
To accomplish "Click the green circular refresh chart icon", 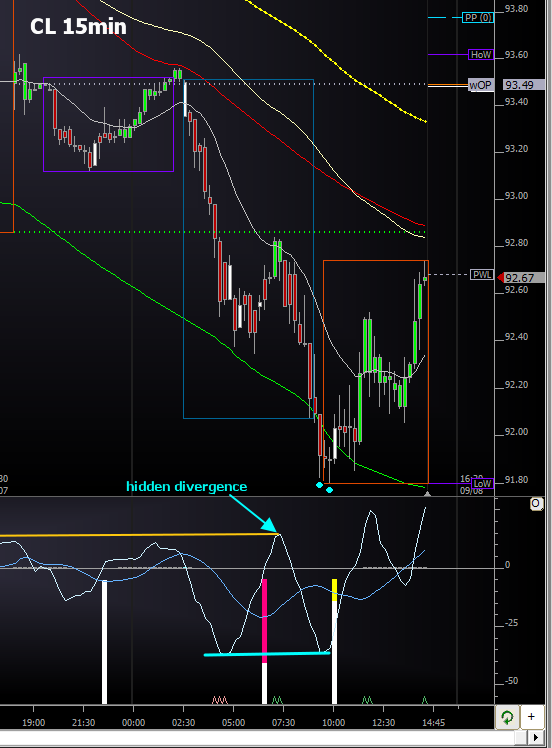I will pos(507,717).
